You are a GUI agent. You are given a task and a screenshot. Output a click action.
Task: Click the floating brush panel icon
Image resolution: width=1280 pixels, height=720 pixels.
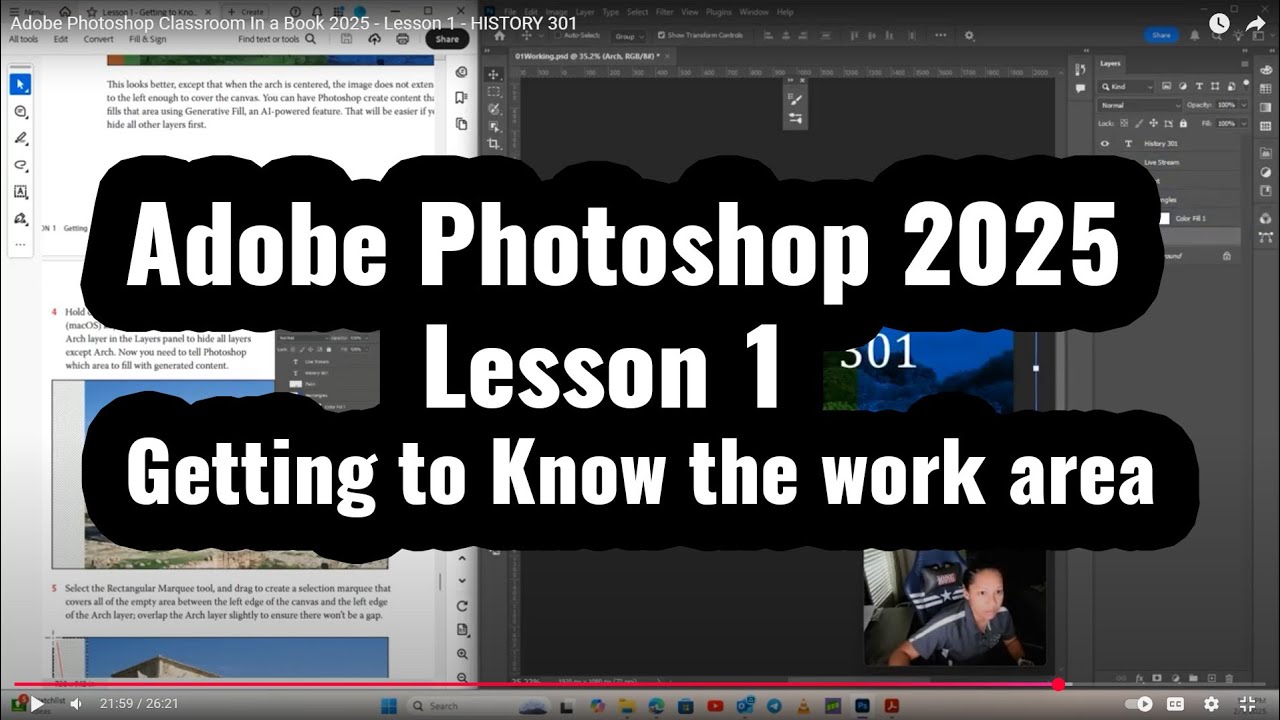coord(795,99)
